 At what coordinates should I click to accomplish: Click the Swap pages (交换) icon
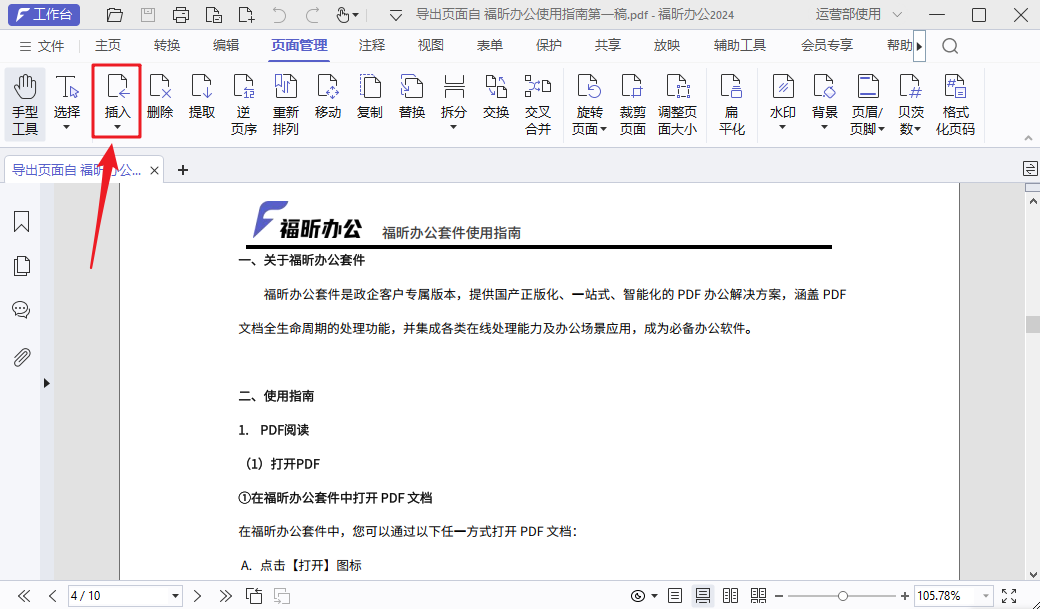[x=495, y=97]
